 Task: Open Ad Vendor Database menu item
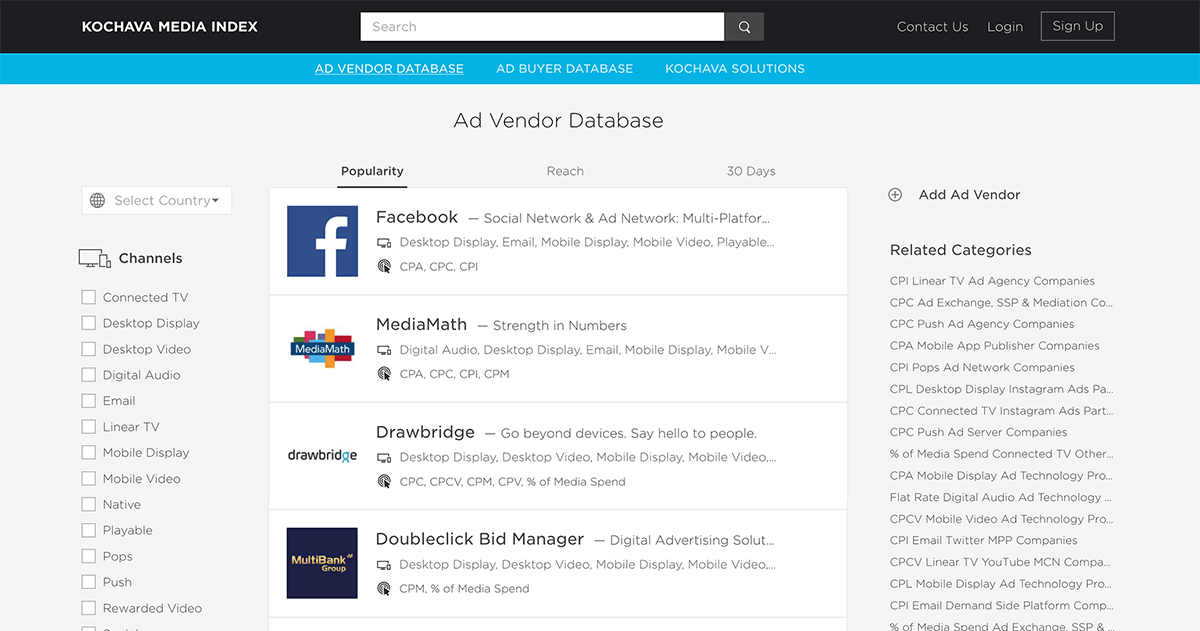coord(389,69)
